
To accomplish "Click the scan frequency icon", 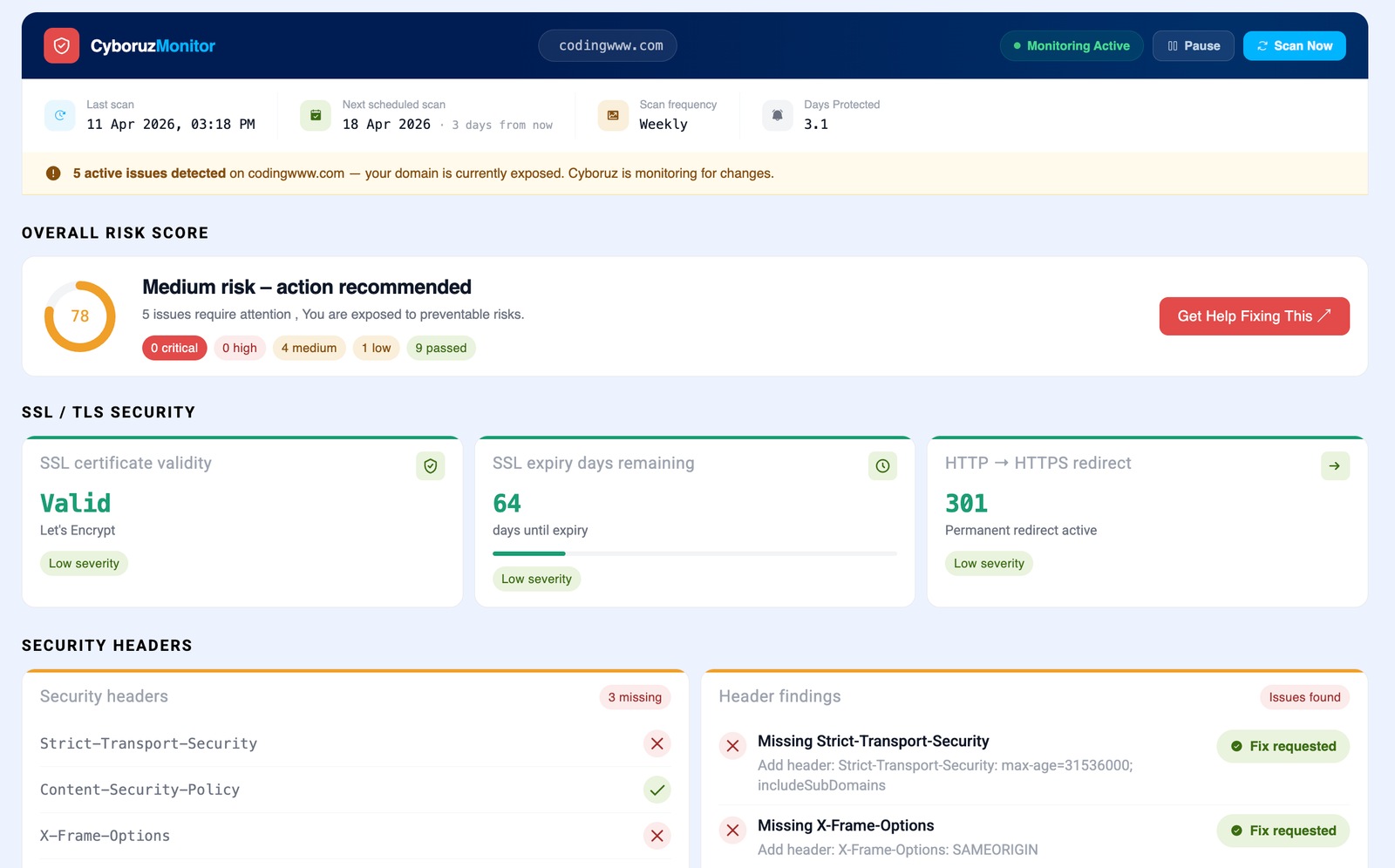I will [613, 115].
